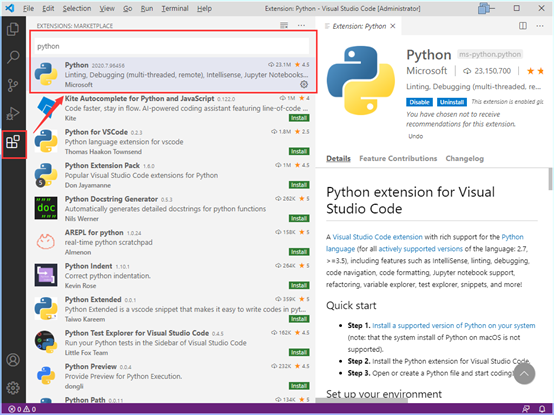Open Visual Studio Code extension link
Image resolution: width=554 pixels, height=415 pixels.
click(377, 237)
